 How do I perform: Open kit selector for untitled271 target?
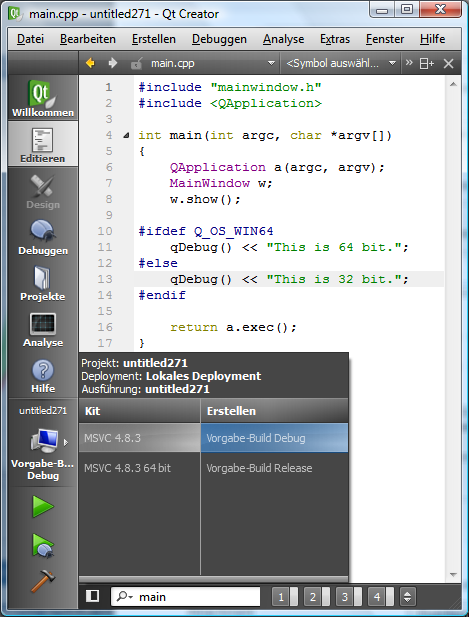[x=42, y=443]
